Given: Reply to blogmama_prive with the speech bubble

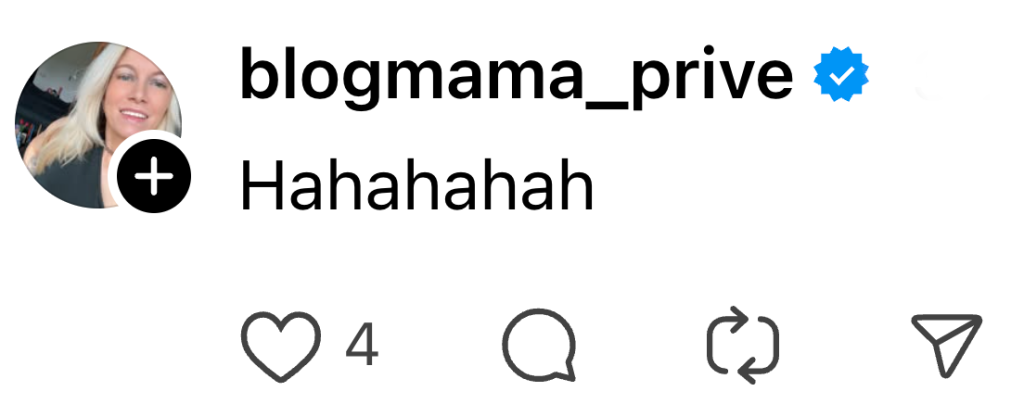Looking at the screenshot, I should (539, 345).
